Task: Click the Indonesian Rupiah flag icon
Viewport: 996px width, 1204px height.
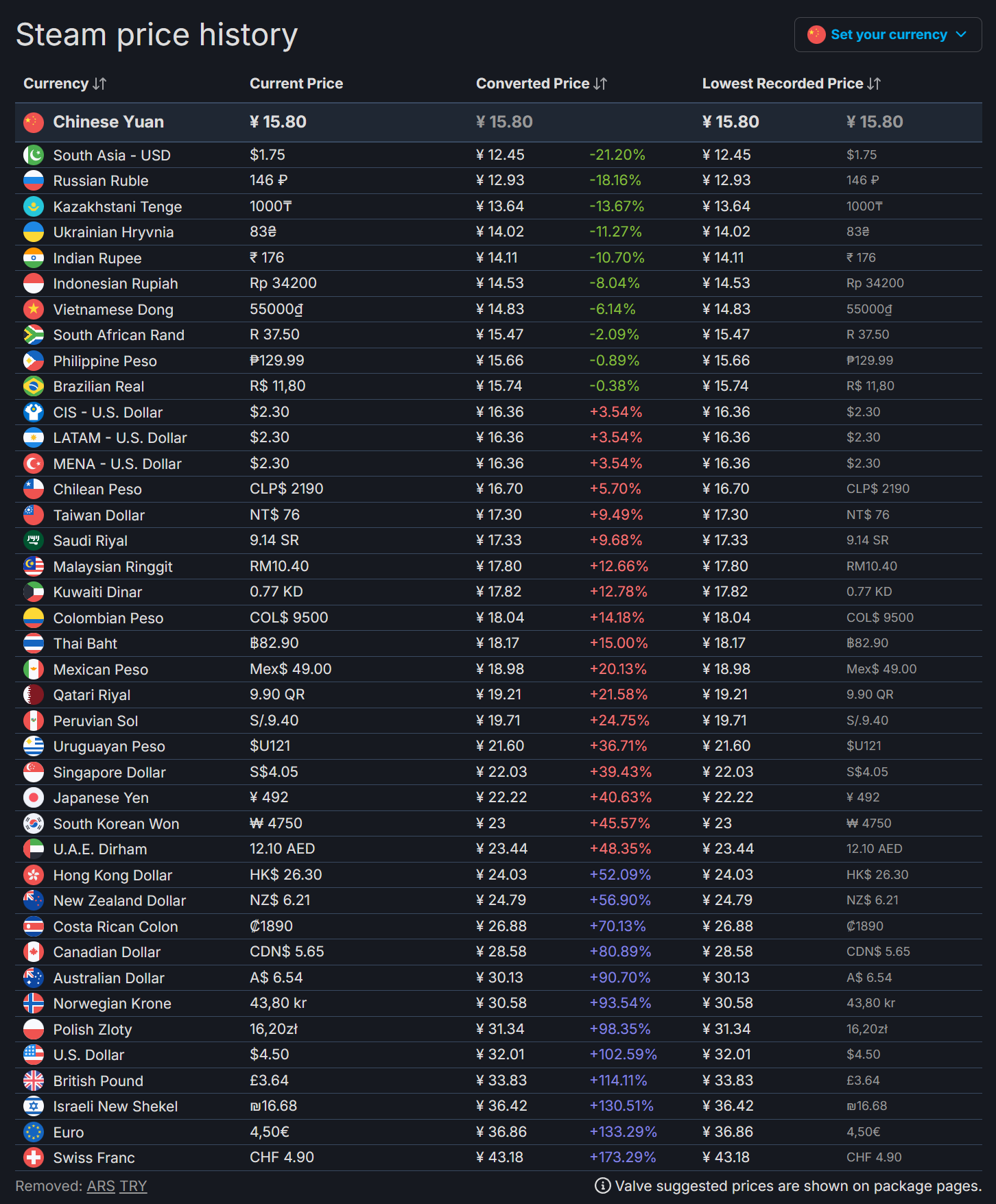Action: [34, 284]
